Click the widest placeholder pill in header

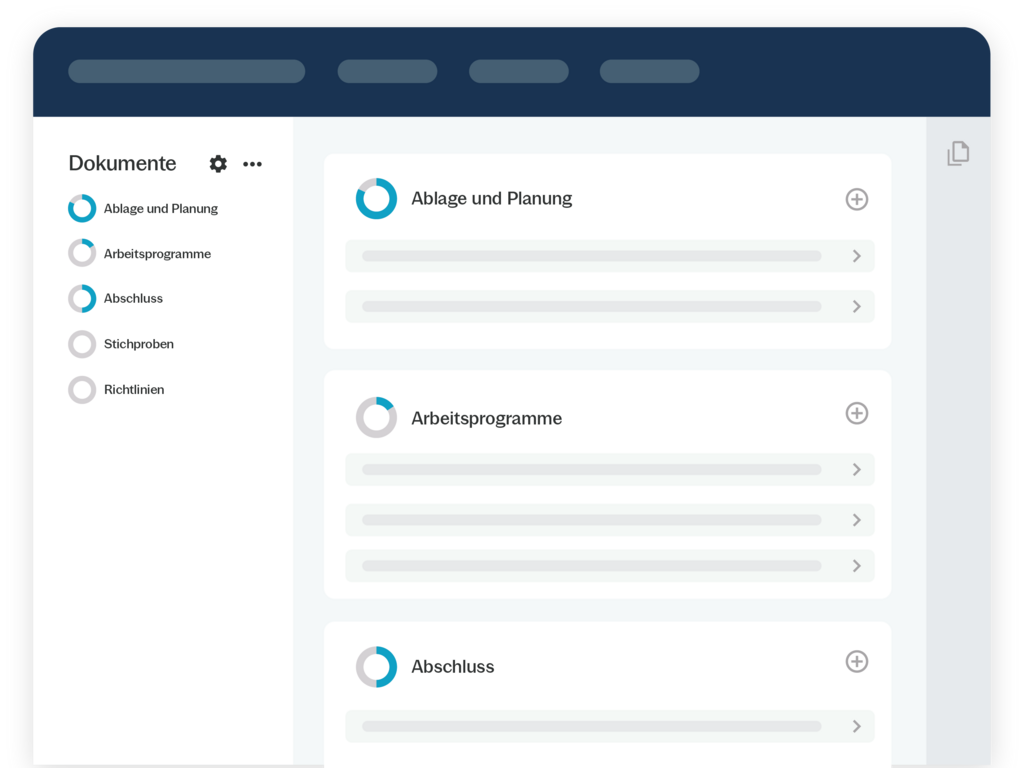click(187, 71)
